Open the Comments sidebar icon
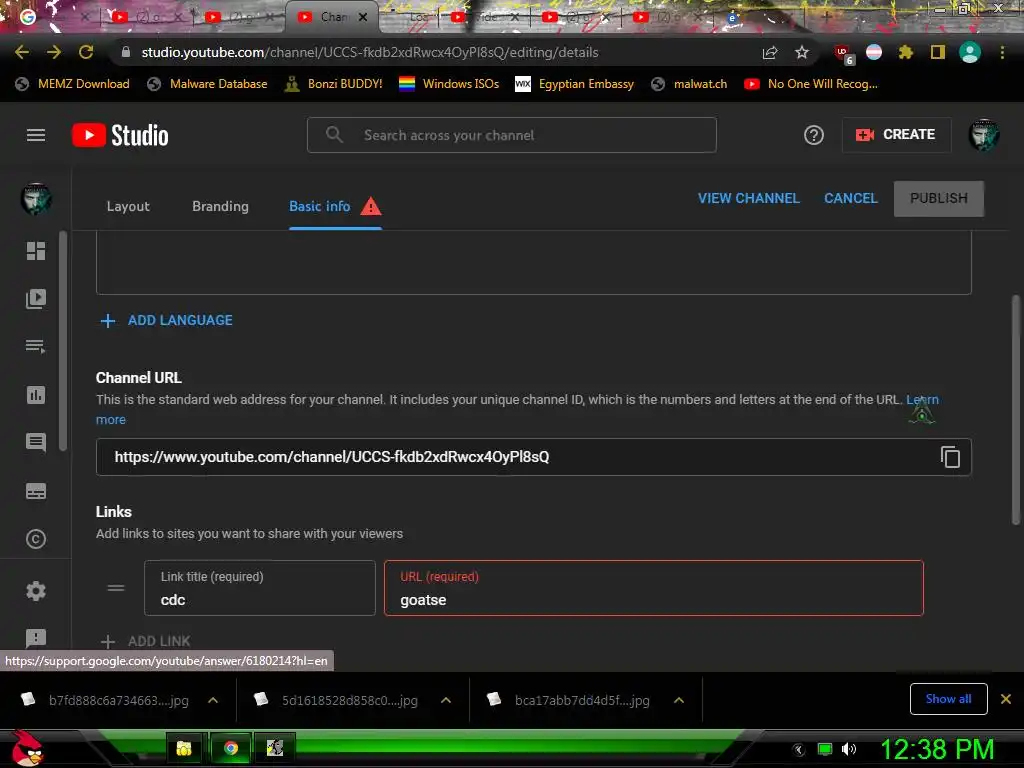Image resolution: width=1024 pixels, height=768 pixels. click(x=36, y=442)
